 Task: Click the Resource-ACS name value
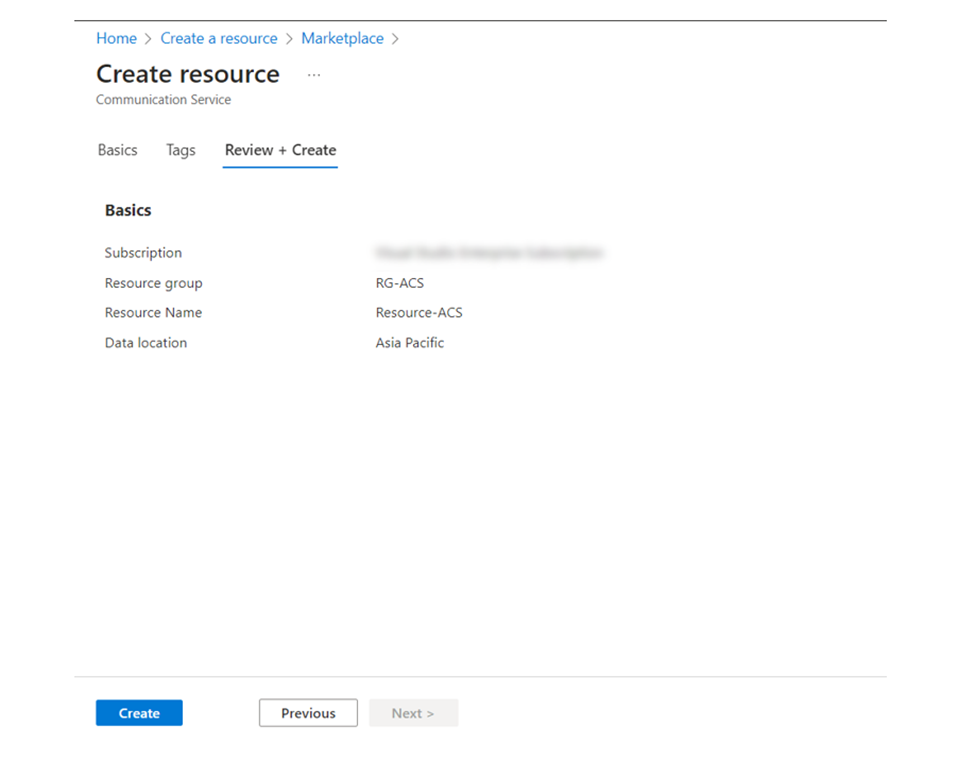(x=419, y=313)
